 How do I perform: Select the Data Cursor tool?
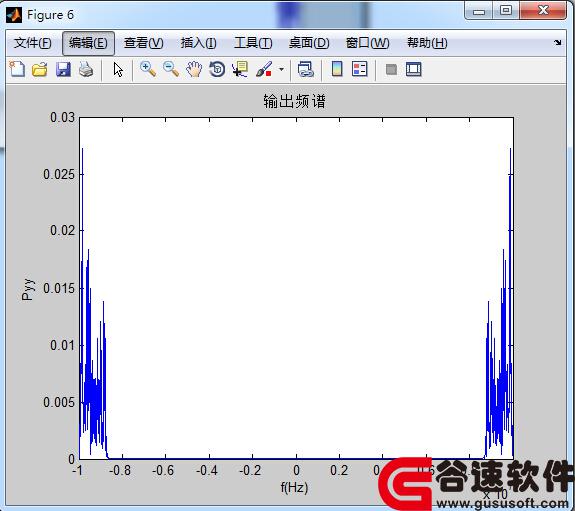point(240,69)
